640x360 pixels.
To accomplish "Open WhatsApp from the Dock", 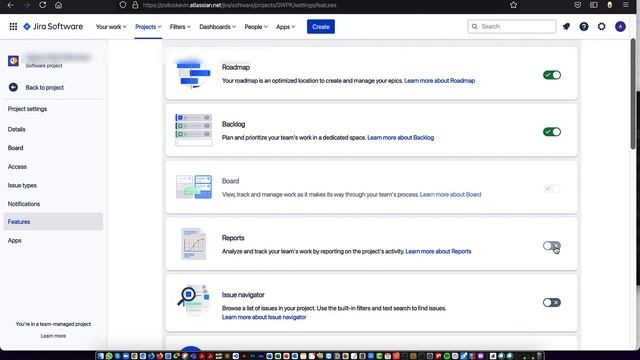I will [x=109, y=356].
